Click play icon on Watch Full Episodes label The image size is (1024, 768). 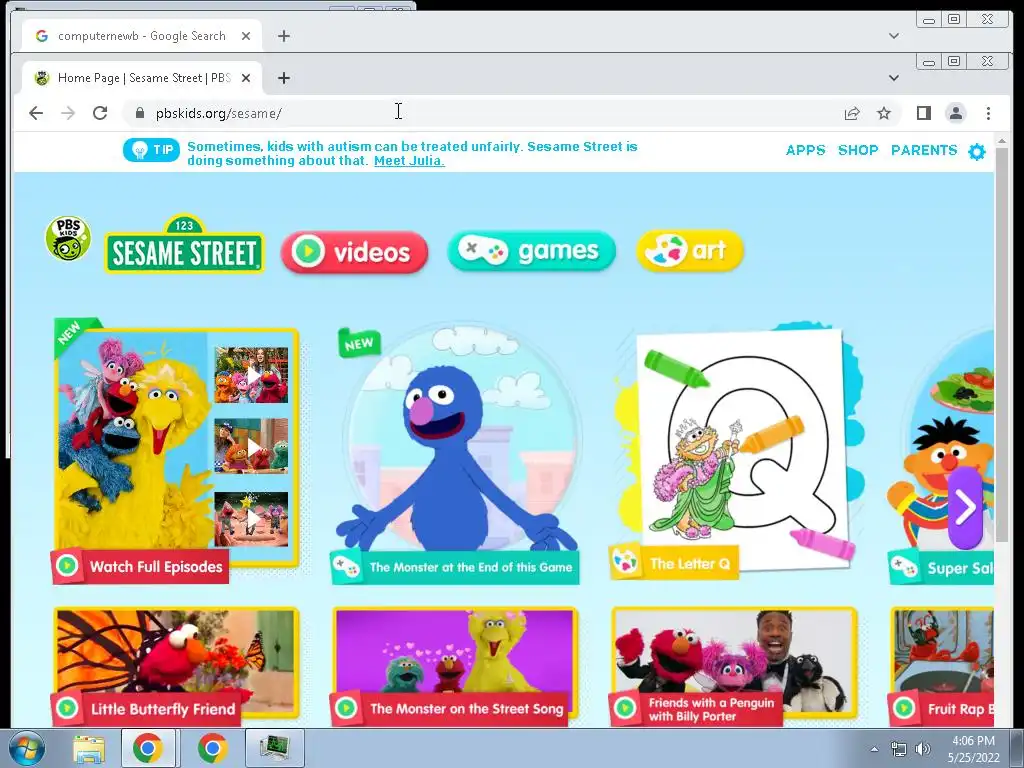pyautogui.click(x=67, y=566)
